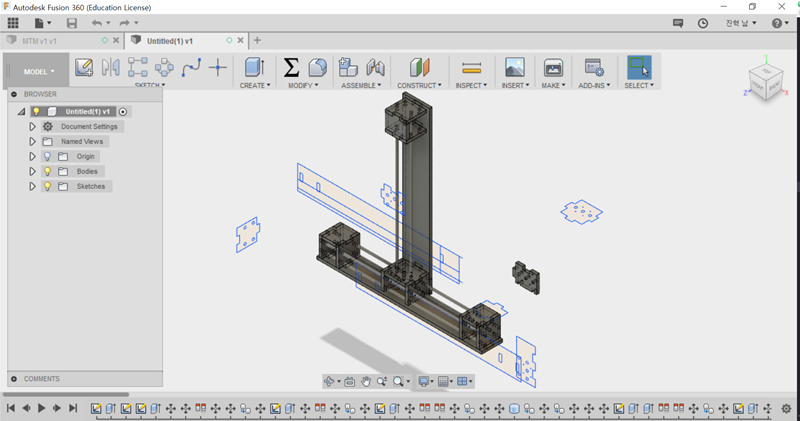This screenshot has height=421, width=800.
Task: Open the MODIFY dropdown menu
Action: pos(303,85)
